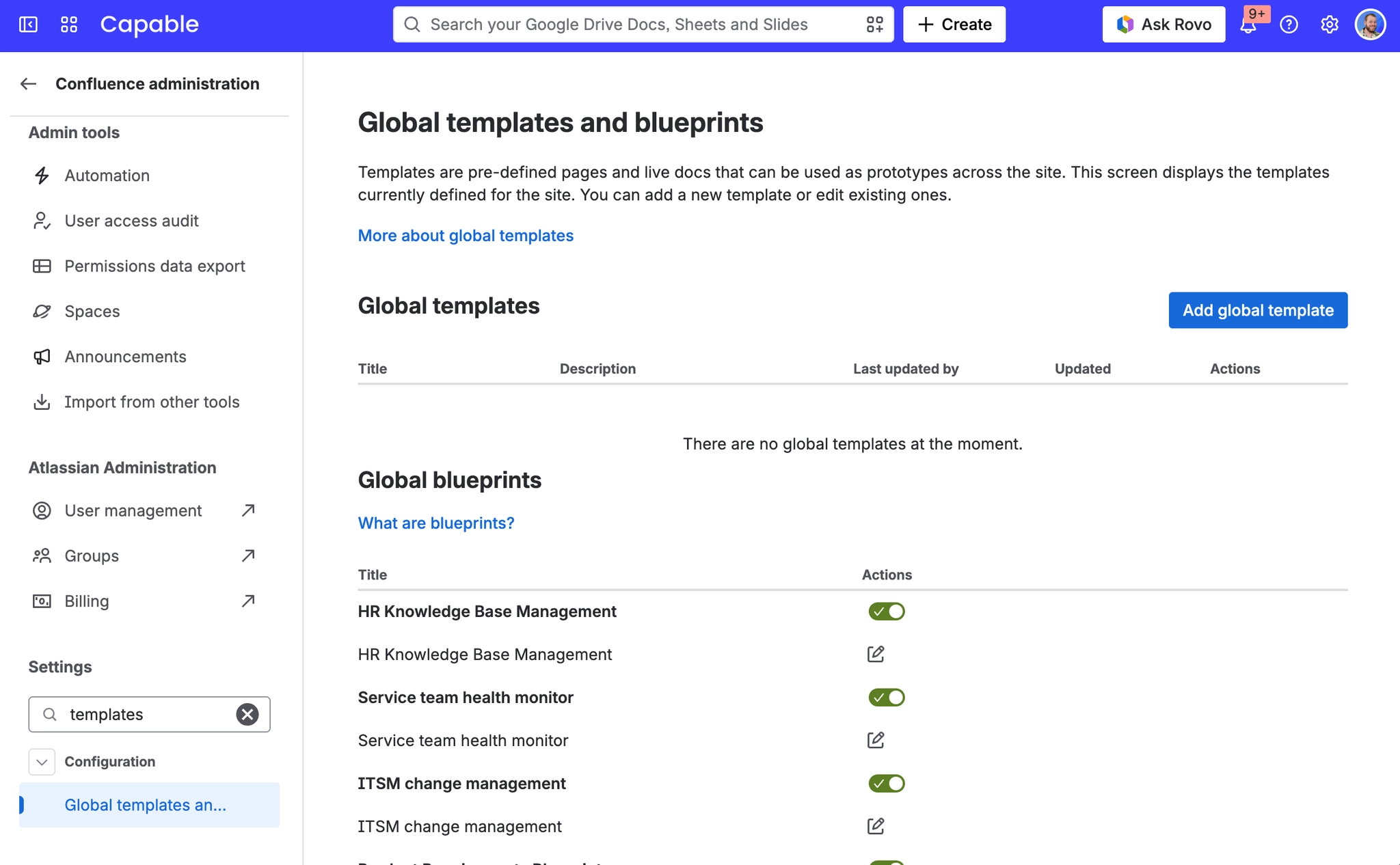Viewport: 1400px width, 865px height.
Task: Open the search apps filter icon
Action: point(875,25)
